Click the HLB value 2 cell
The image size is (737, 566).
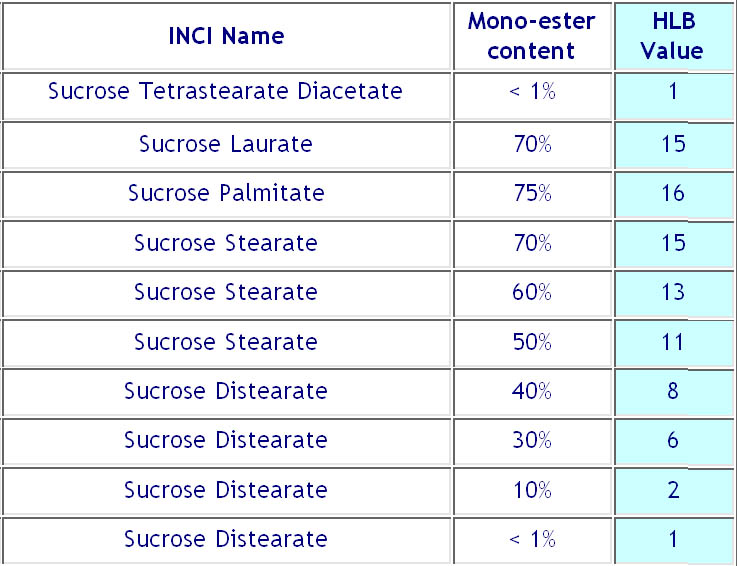(x=673, y=490)
